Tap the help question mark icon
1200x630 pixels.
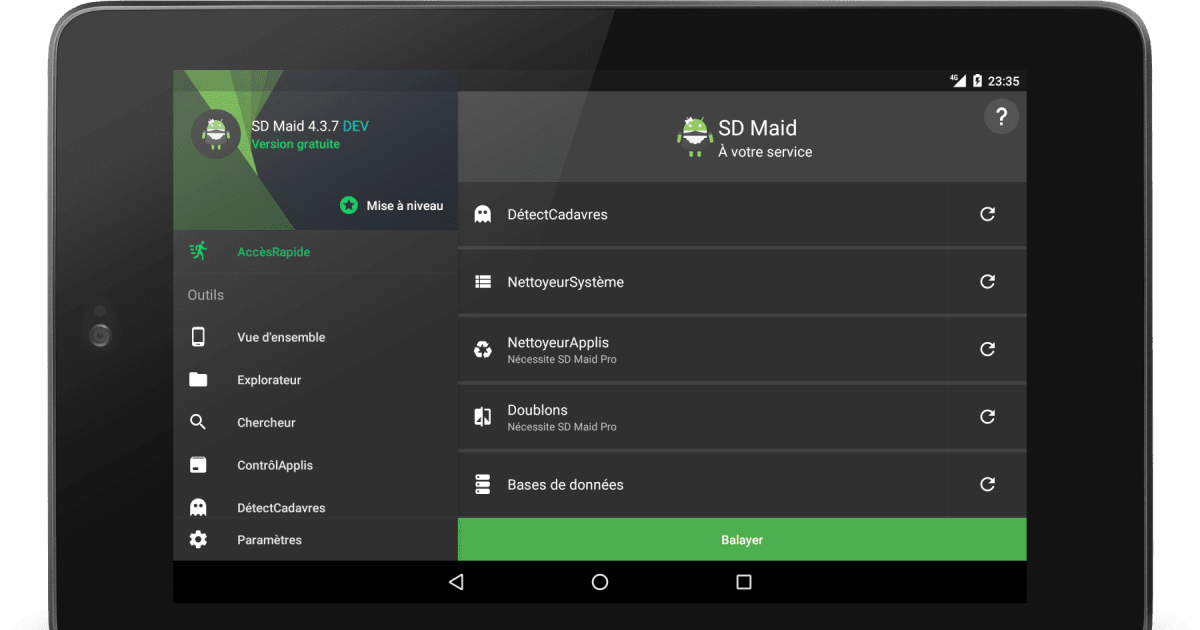point(1001,117)
